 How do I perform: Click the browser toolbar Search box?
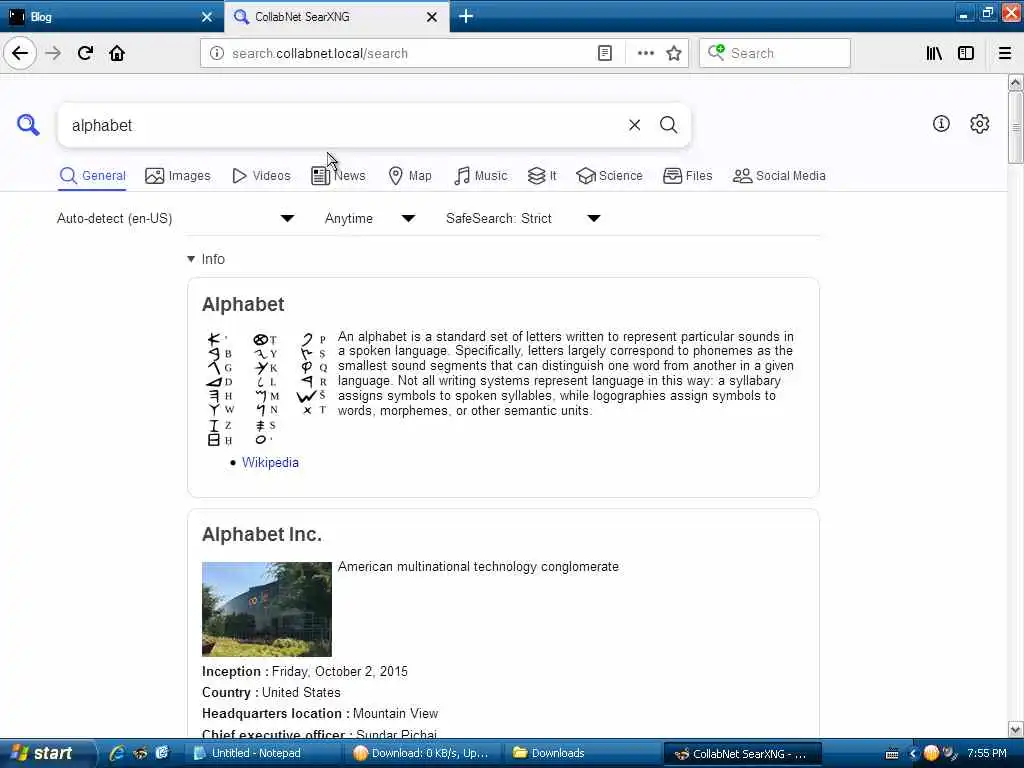point(775,53)
